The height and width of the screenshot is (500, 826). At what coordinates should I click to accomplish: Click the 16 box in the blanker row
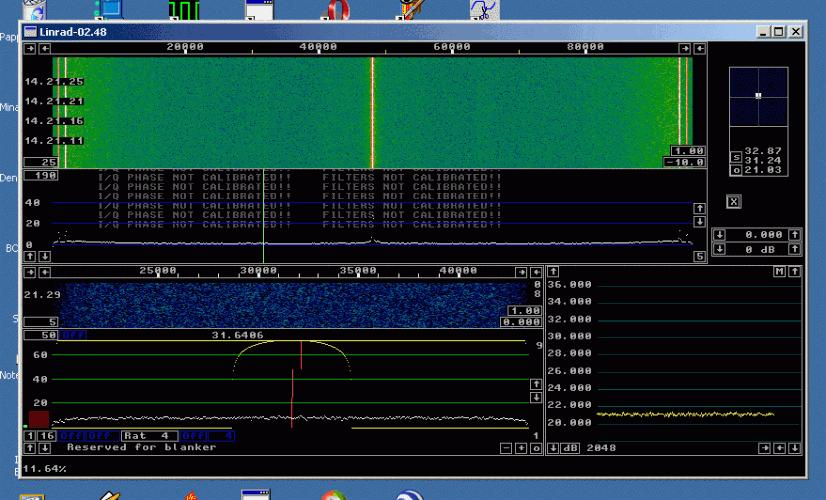pos(47,436)
